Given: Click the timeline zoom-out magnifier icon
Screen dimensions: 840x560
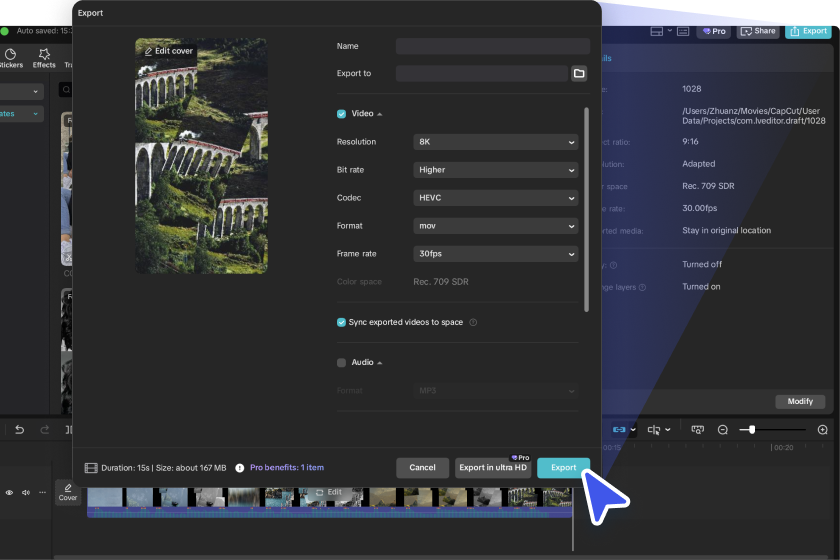Looking at the screenshot, I should coord(723,430).
